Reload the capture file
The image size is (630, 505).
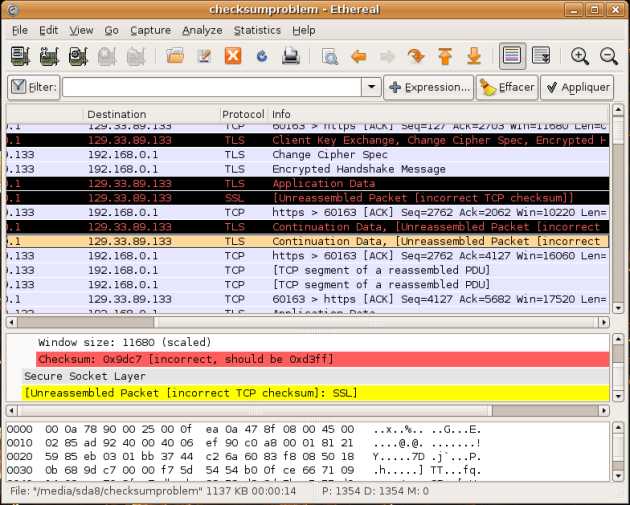pyautogui.click(x=261, y=56)
